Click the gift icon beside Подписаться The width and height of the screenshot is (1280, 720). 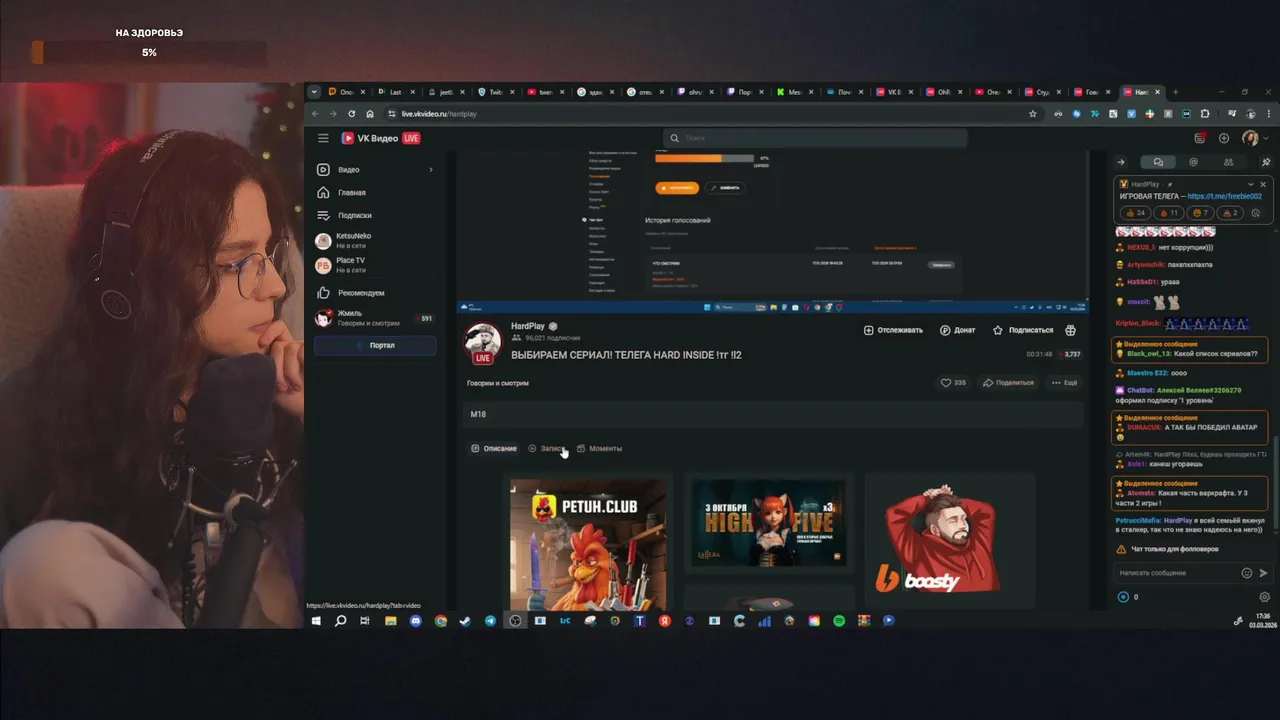1071,330
